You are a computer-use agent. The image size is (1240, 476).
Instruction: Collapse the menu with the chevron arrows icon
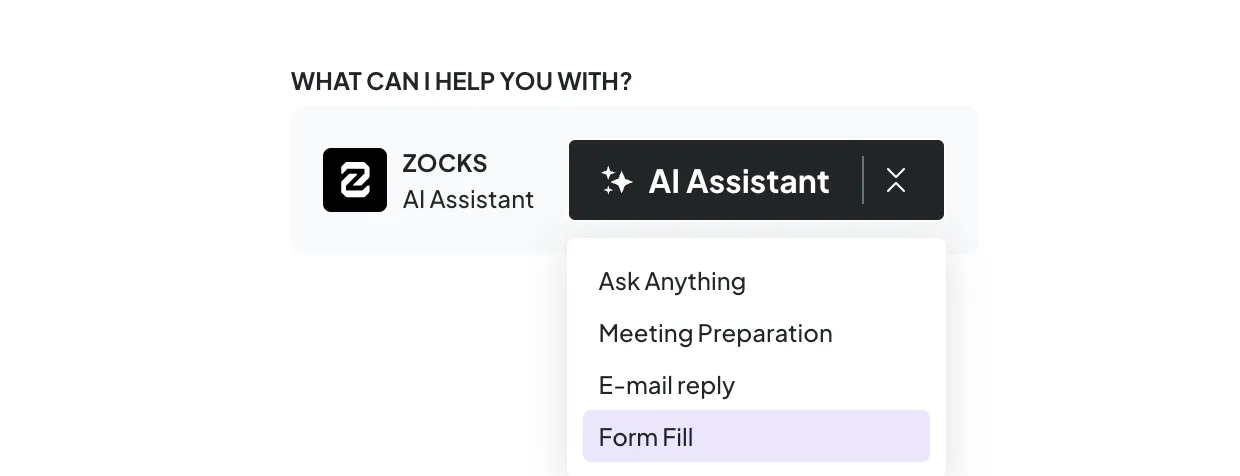point(896,180)
